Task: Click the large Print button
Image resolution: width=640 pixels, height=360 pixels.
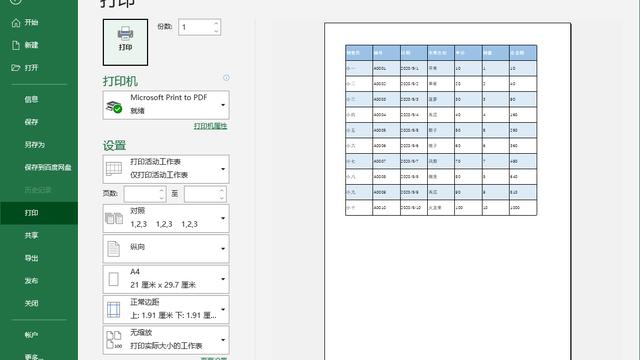Action: [x=125, y=42]
